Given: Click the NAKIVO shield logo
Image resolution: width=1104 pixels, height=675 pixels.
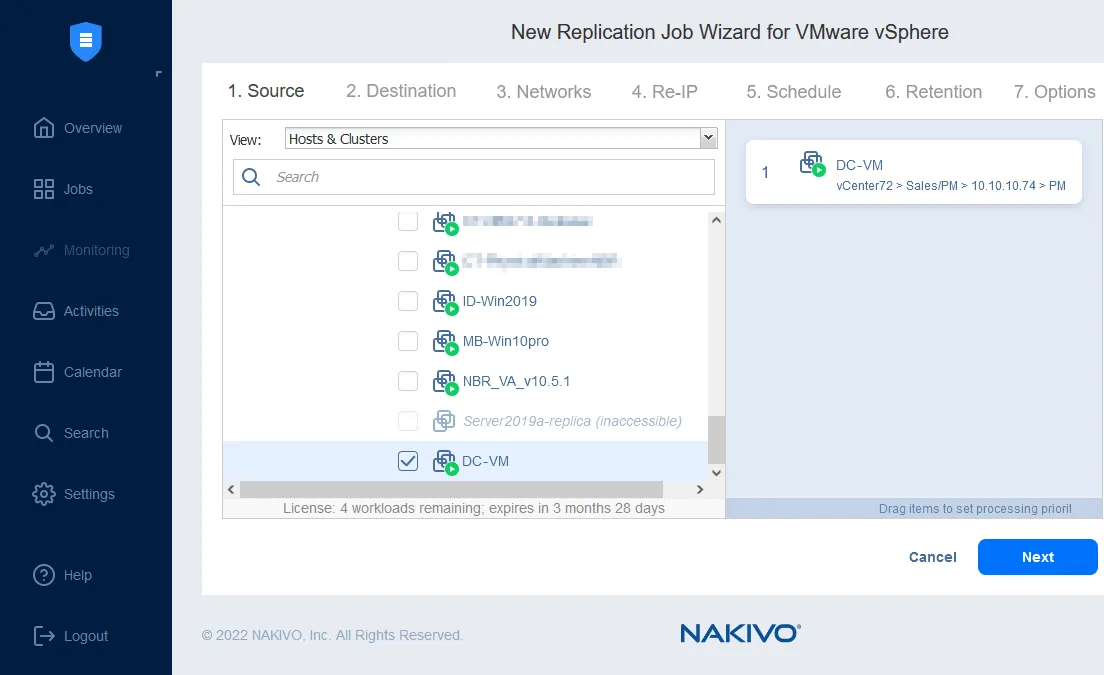Looking at the screenshot, I should 85,42.
